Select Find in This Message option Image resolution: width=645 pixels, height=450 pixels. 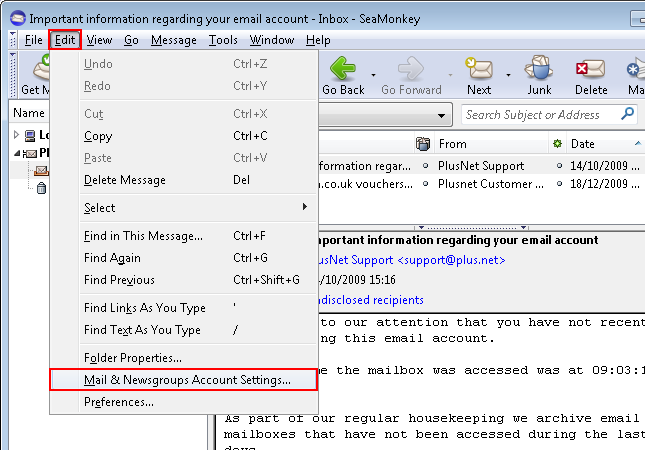143,236
